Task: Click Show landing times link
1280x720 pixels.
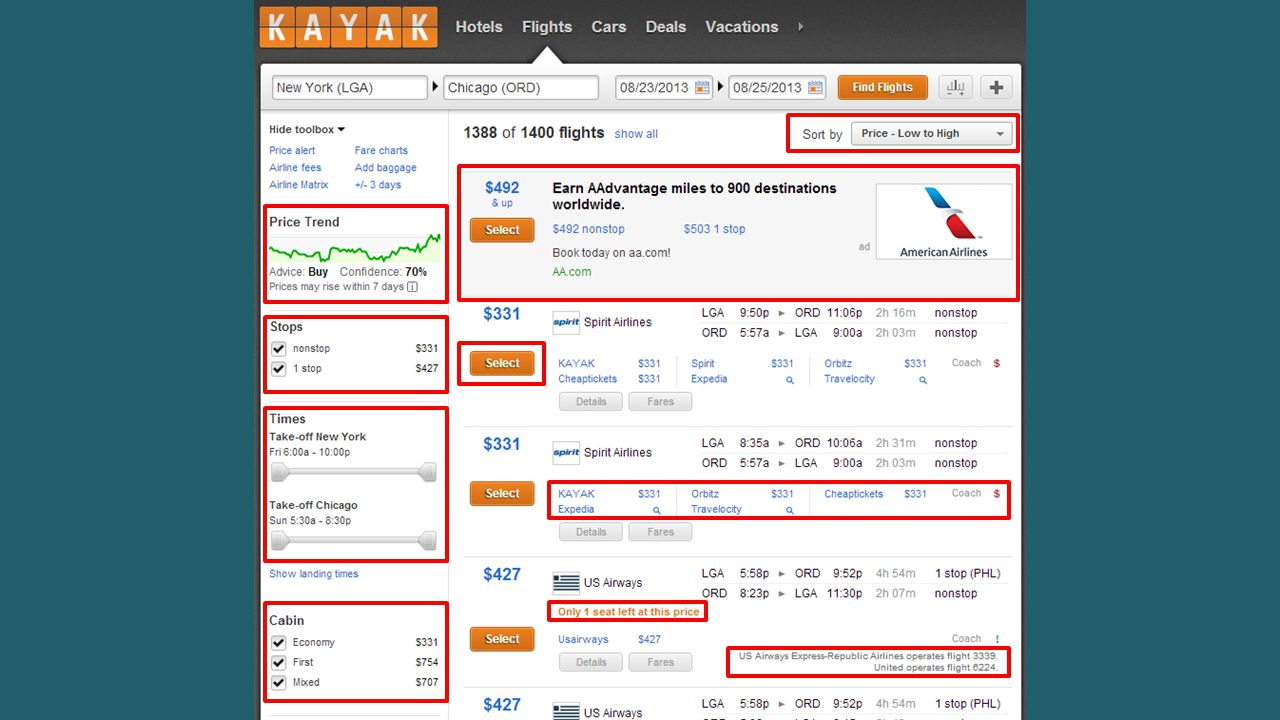Action: (313, 574)
